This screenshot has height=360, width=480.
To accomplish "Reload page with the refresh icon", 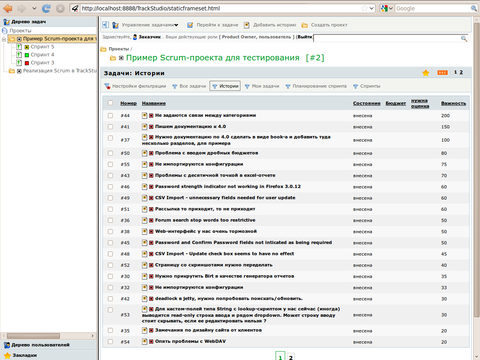I will [x=46, y=8].
